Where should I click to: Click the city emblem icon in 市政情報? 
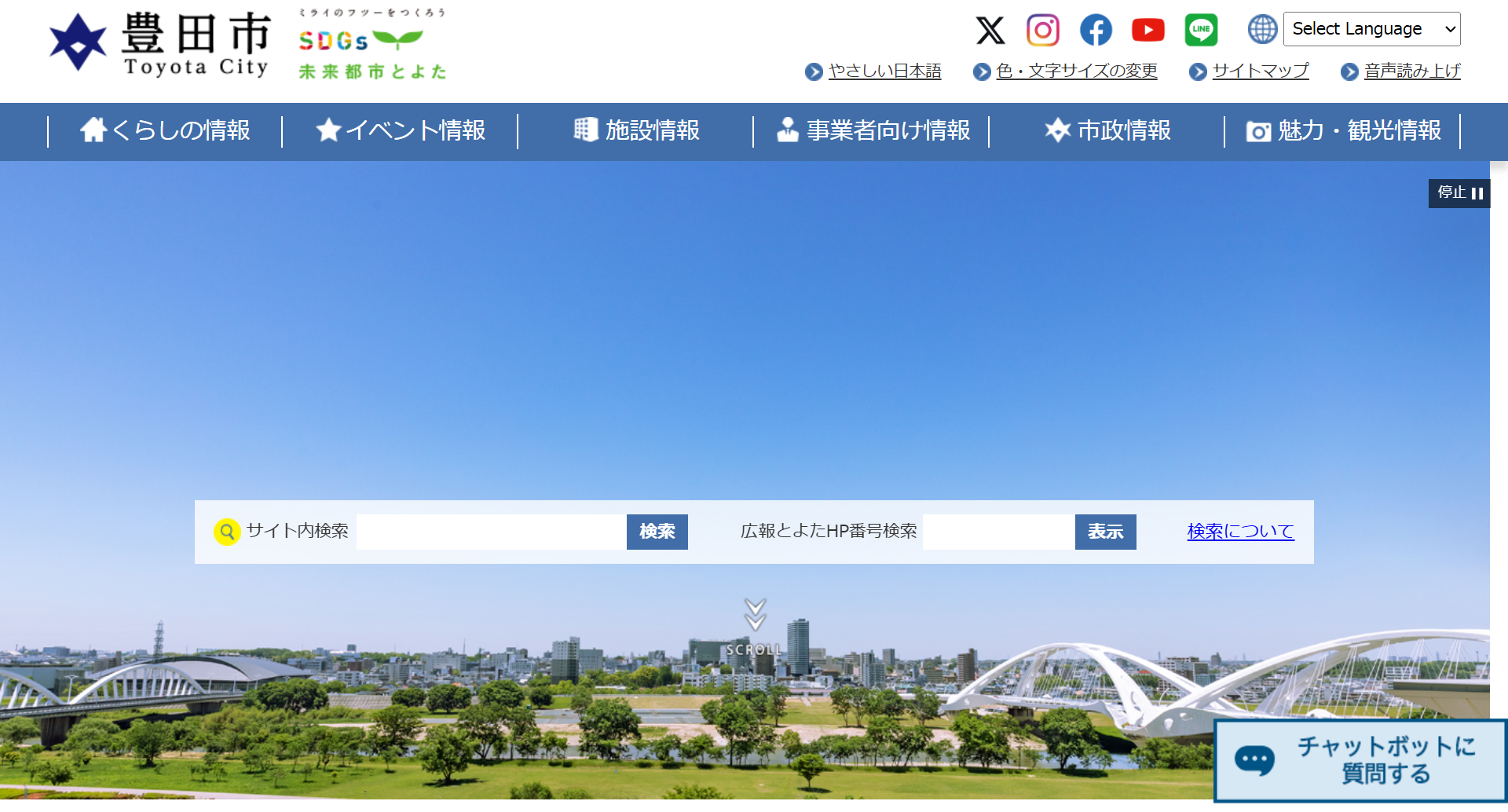[1058, 130]
